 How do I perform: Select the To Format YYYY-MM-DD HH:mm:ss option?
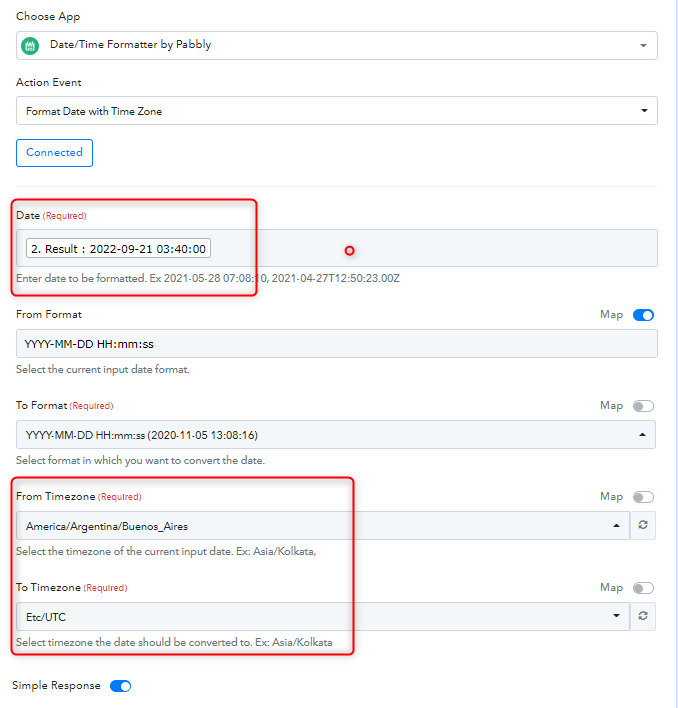tap(336, 435)
